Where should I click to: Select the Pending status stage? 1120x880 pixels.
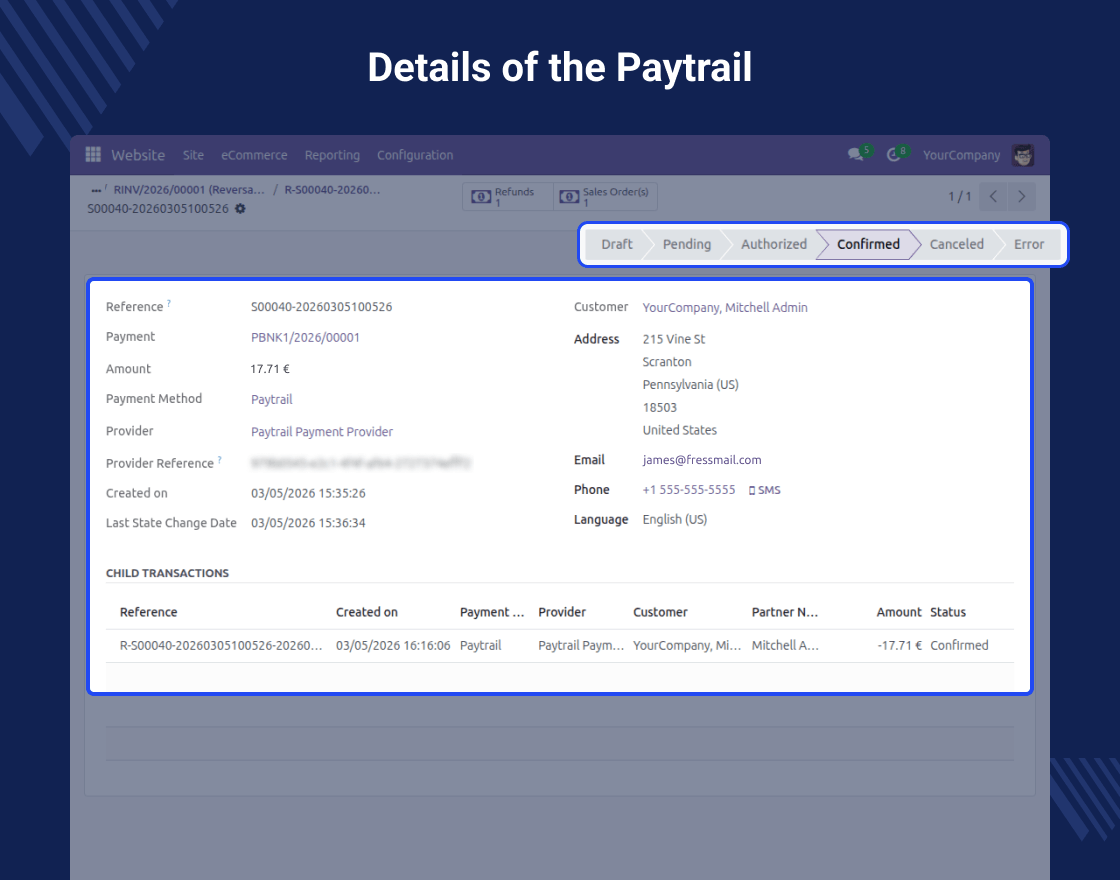pos(686,244)
